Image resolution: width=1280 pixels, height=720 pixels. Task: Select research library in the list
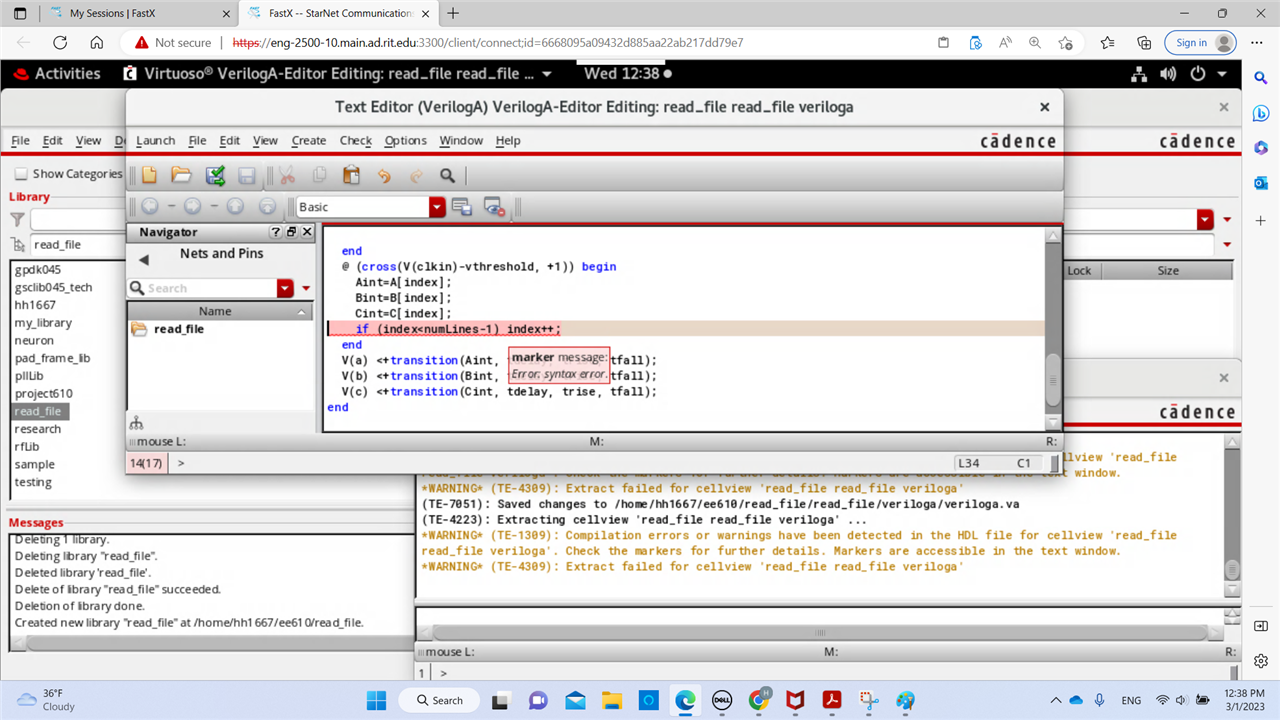[38, 429]
